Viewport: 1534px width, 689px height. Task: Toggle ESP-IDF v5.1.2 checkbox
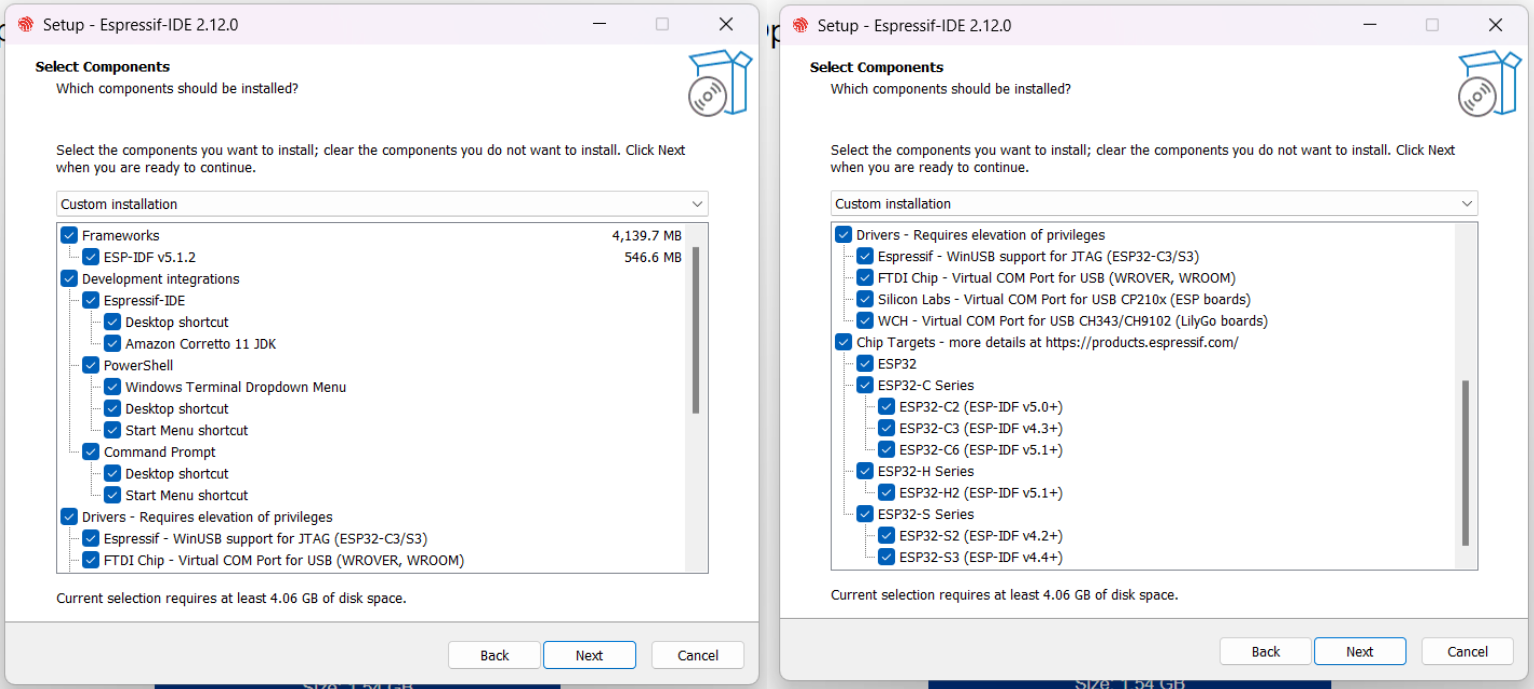(x=91, y=257)
